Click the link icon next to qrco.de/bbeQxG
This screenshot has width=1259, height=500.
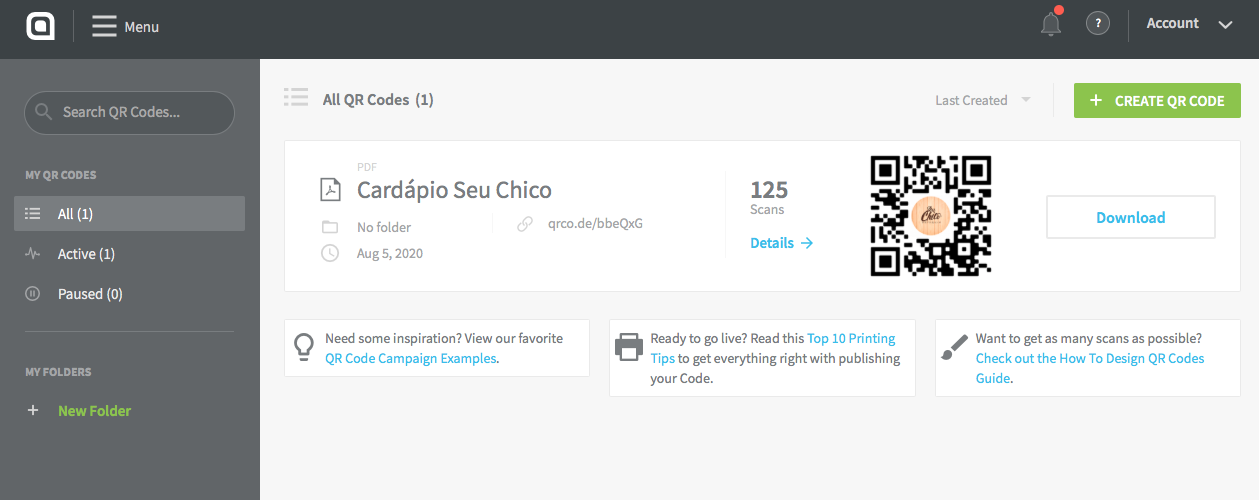pos(524,224)
